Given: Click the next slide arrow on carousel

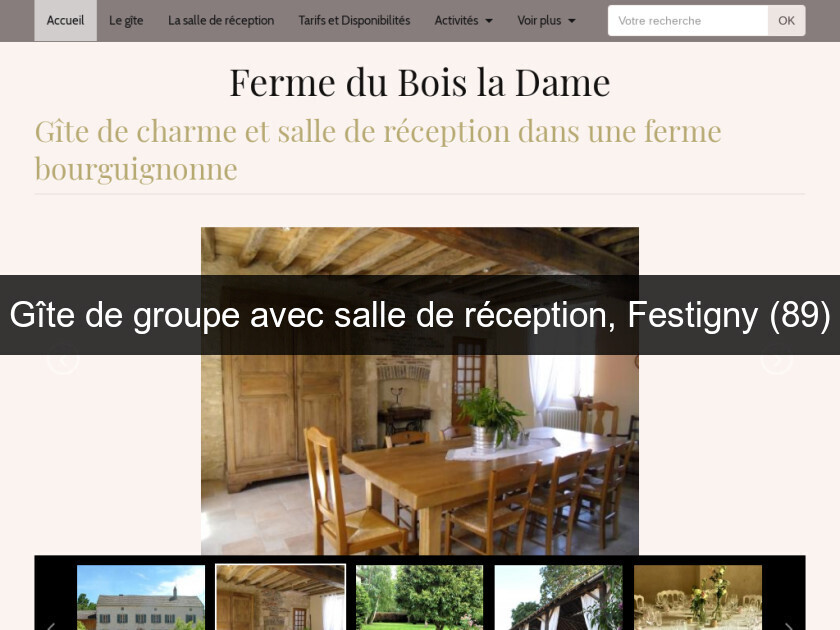Looking at the screenshot, I should (x=777, y=360).
